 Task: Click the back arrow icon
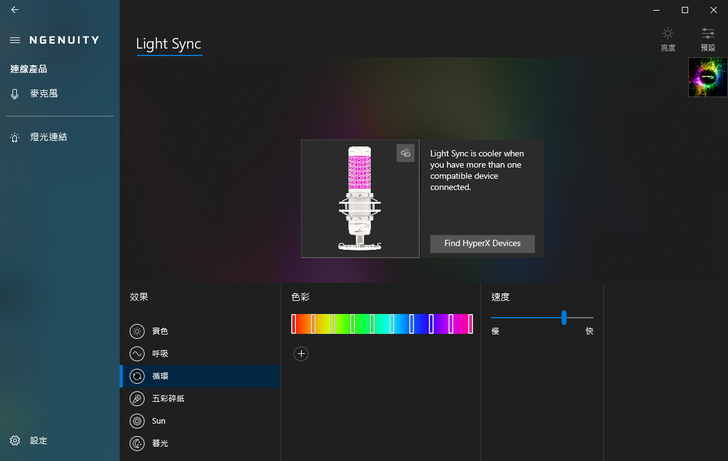pyautogui.click(x=15, y=10)
